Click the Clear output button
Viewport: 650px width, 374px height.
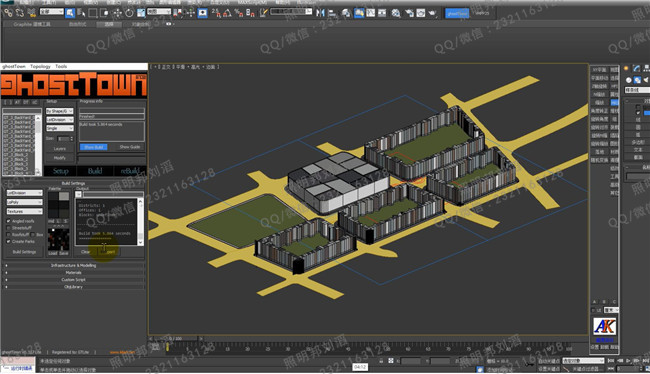coord(85,252)
